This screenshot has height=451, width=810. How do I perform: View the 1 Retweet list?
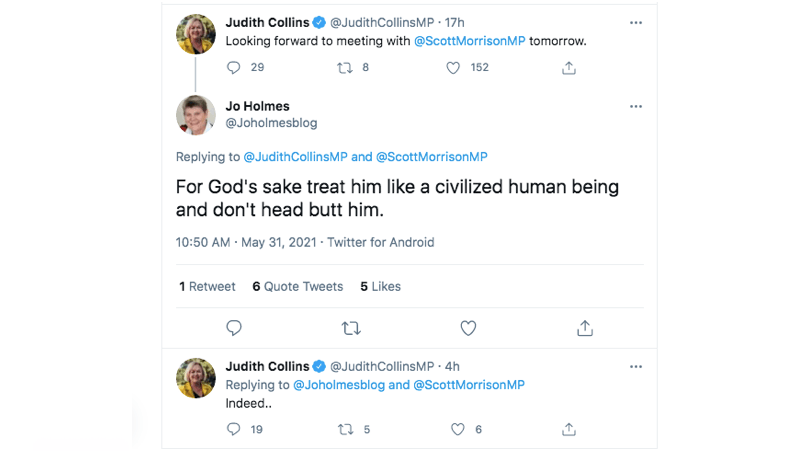pos(208,286)
